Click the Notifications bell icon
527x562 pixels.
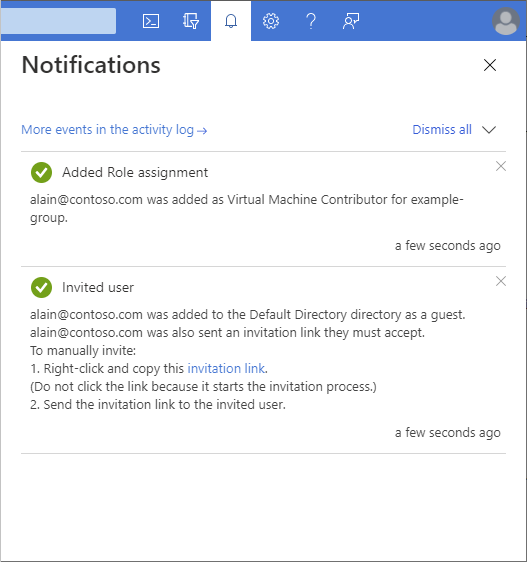(x=231, y=21)
